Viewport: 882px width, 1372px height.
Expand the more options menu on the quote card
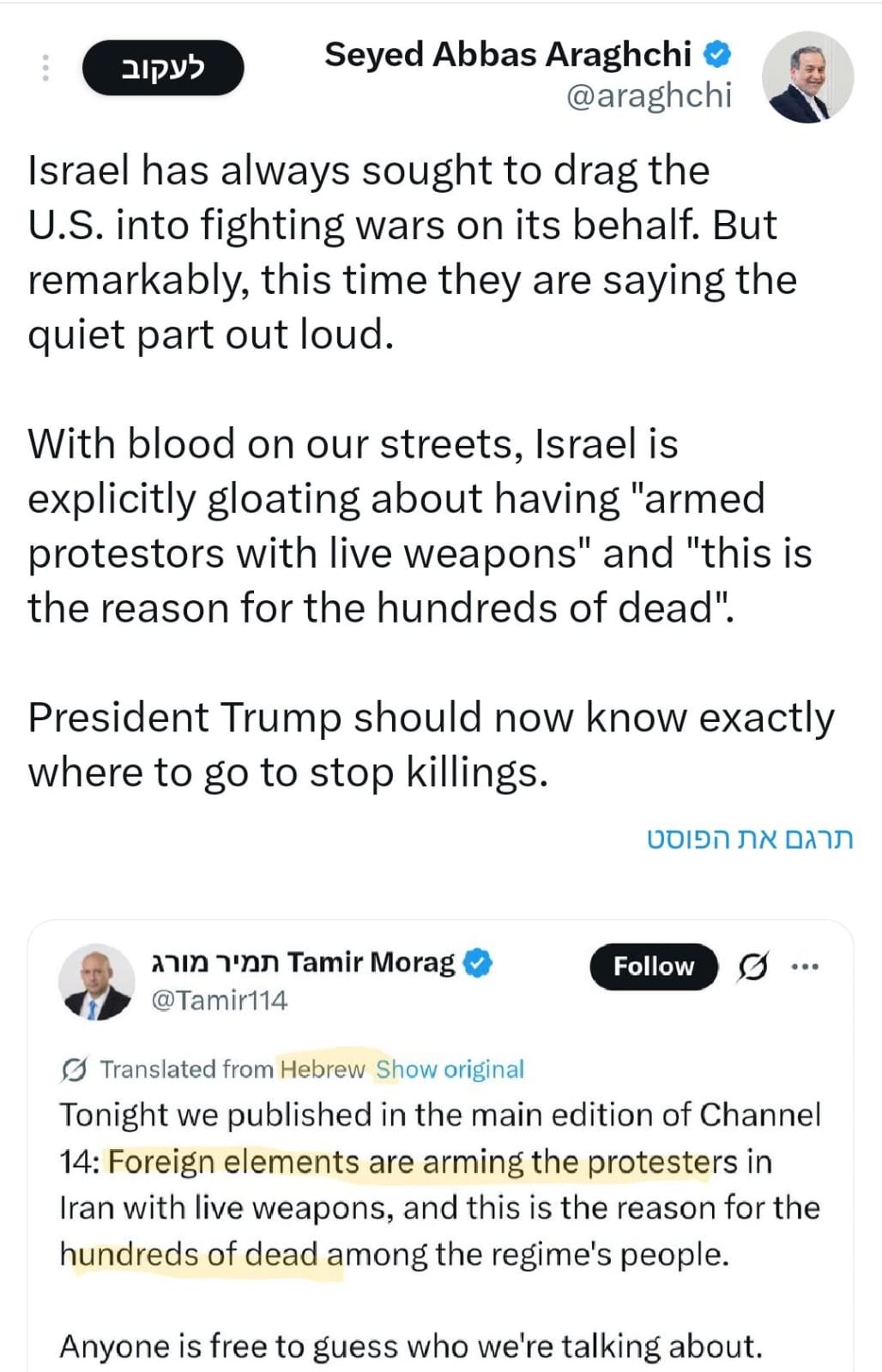(805, 966)
